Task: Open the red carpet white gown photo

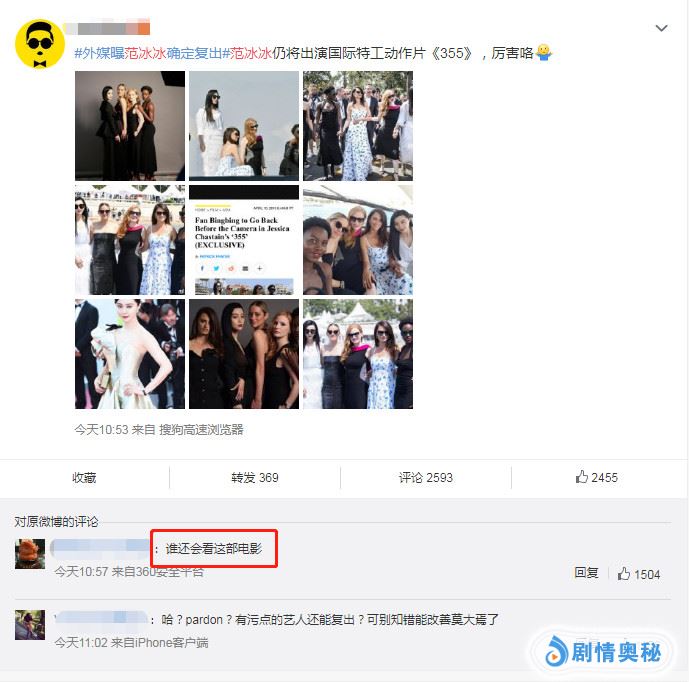Action: (x=130, y=354)
